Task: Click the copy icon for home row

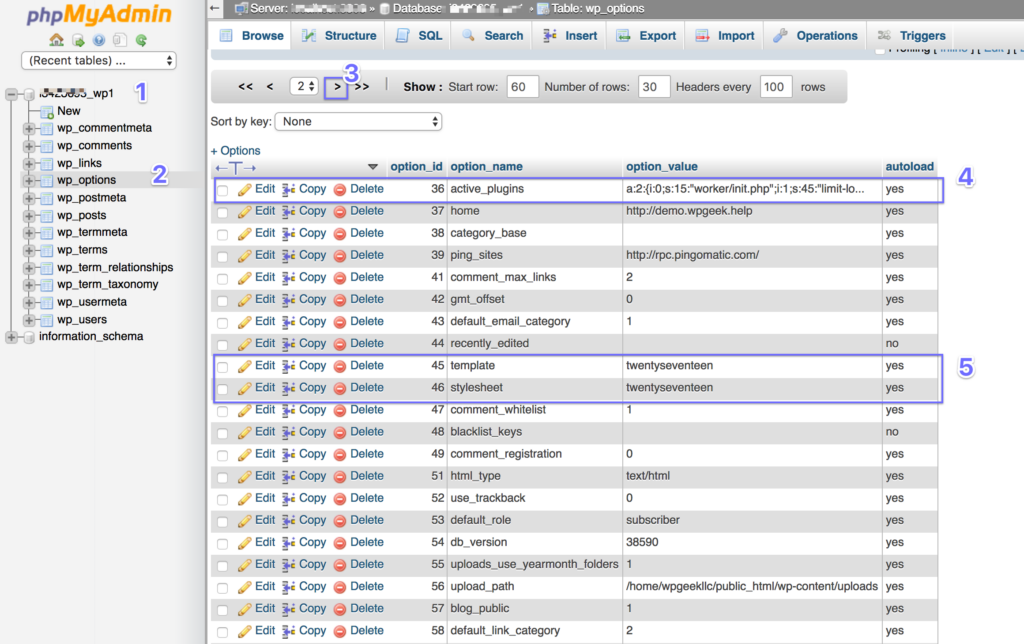Action: tap(289, 212)
